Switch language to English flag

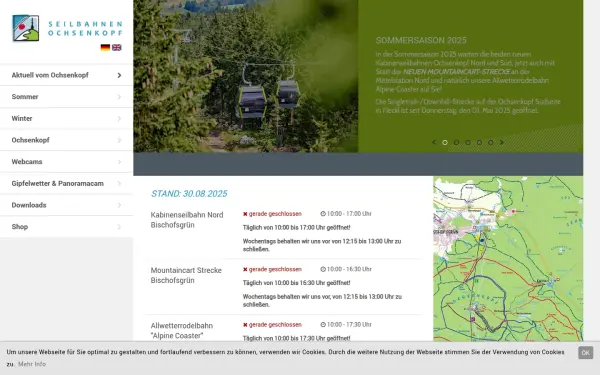[117, 47]
